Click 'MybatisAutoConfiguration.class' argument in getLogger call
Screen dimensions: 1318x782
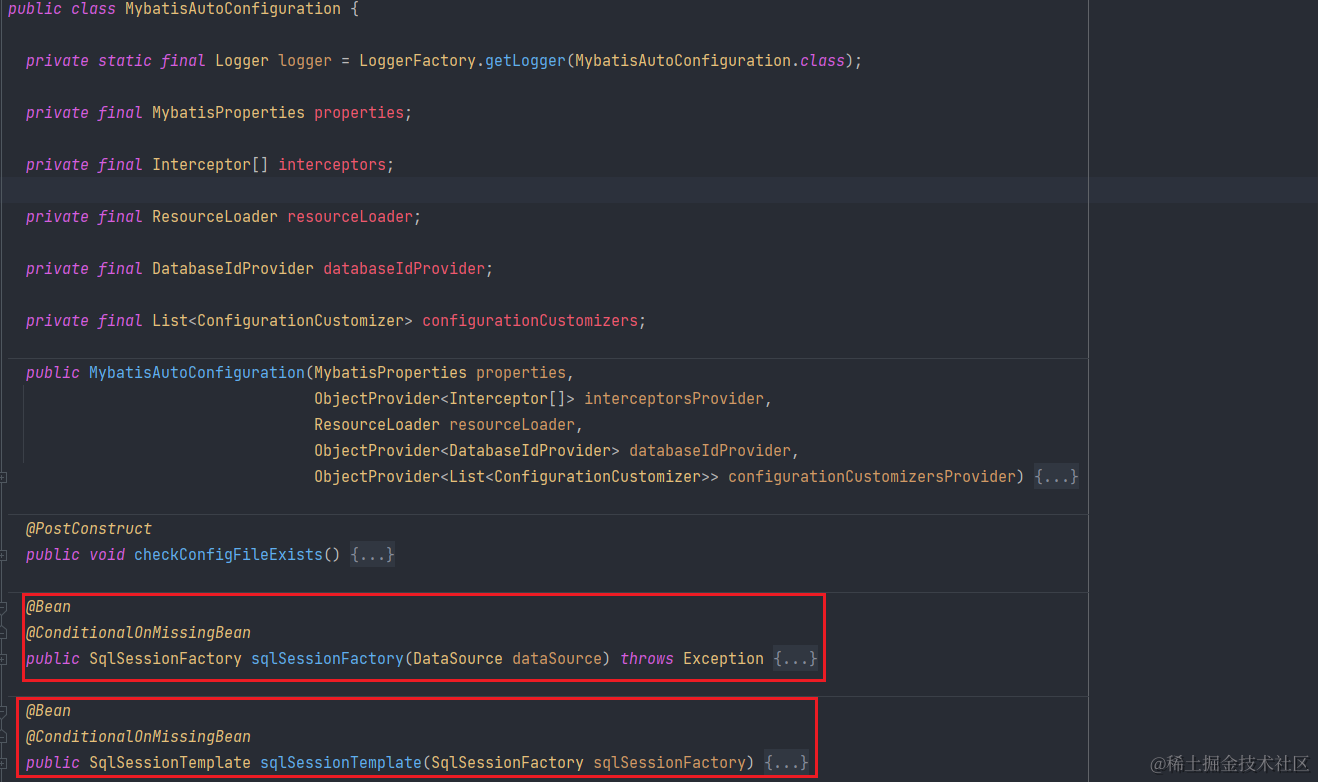[x=710, y=61]
